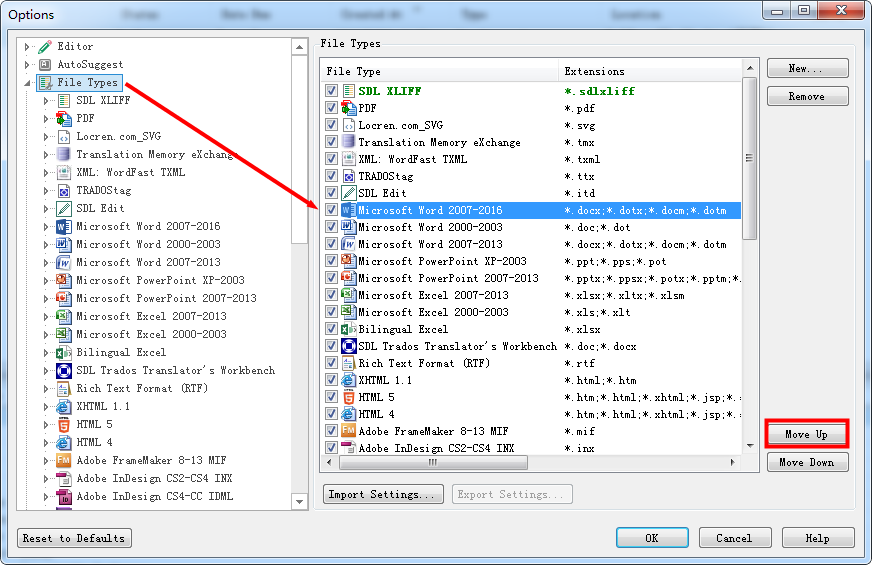Disable the Microsoft Word 2000-2003 checkbox
This screenshot has width=872, height=565.
coord(332,227)
